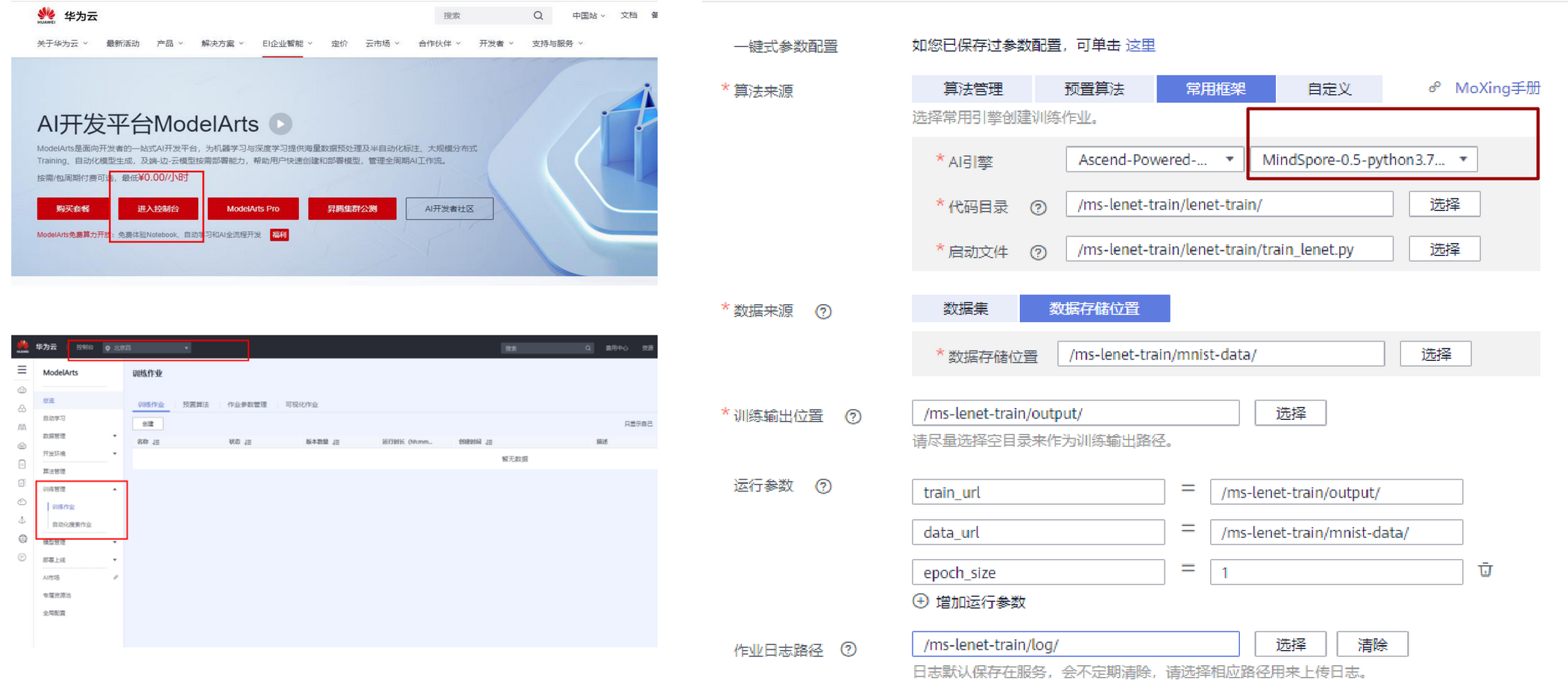Click the 购买套餐 button
Screen dimensions: 1568x698
73,209
